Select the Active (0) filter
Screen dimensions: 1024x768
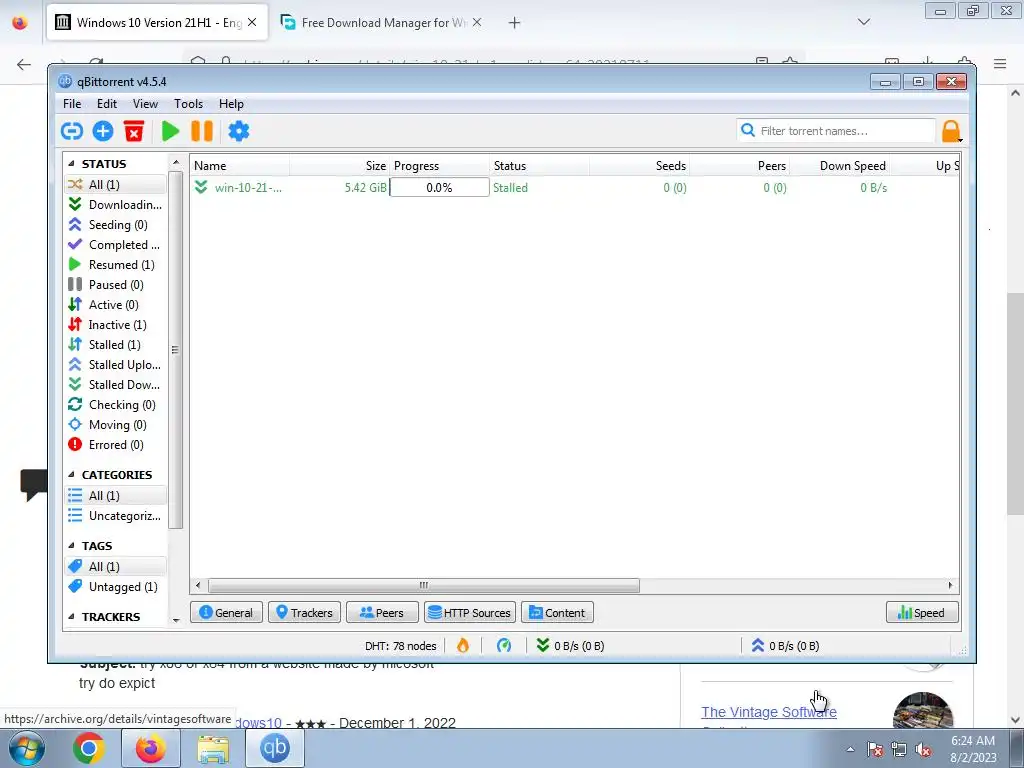tap(116, 305)
